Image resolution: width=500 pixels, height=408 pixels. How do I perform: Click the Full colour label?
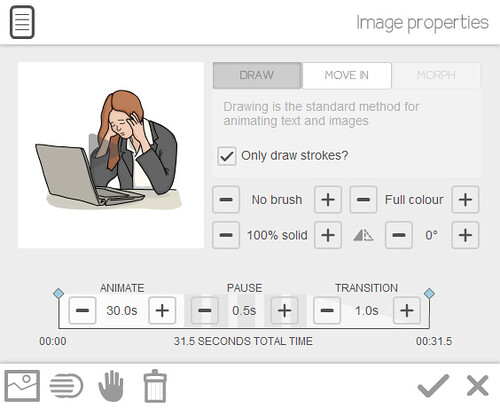click(414, 200)
